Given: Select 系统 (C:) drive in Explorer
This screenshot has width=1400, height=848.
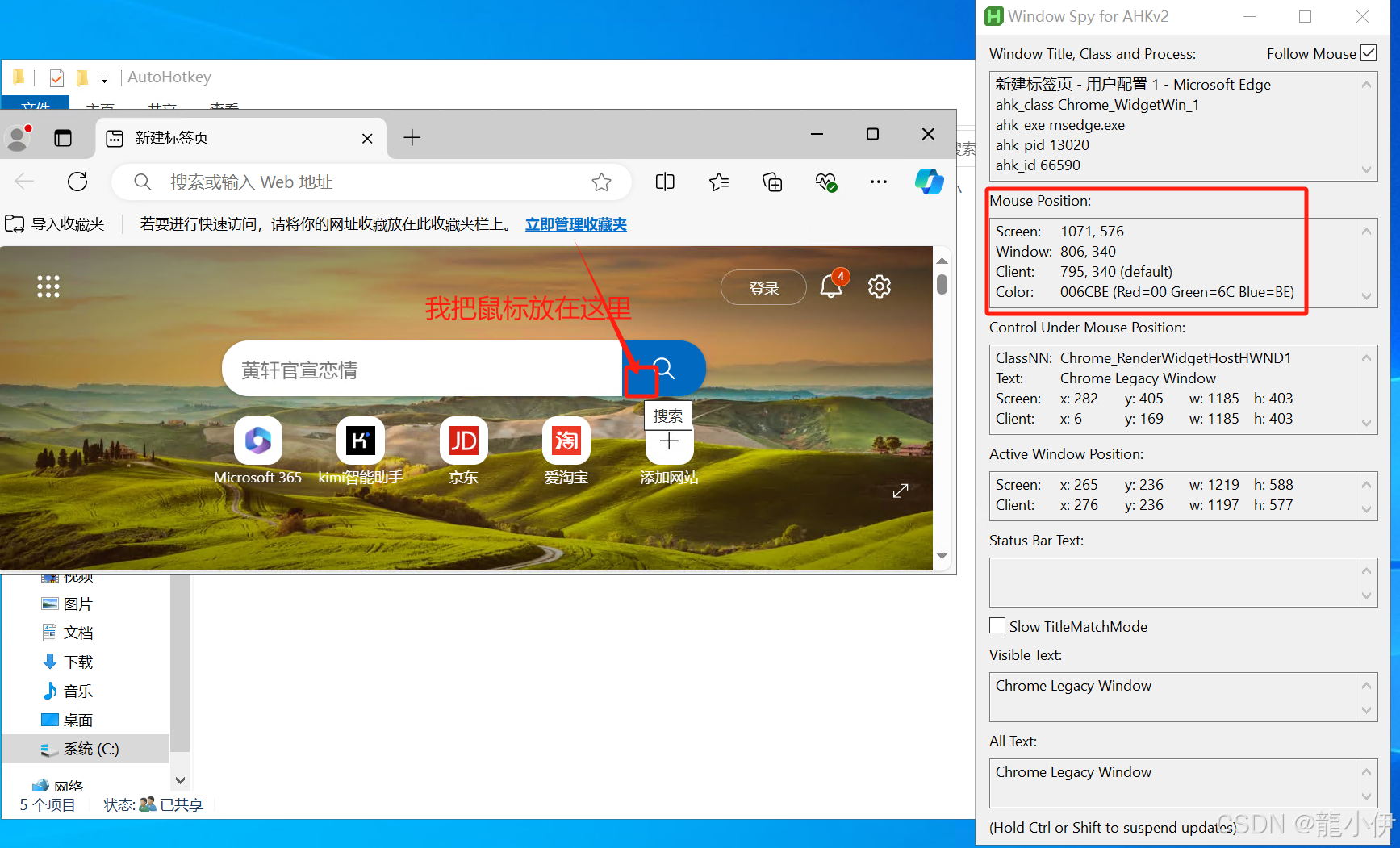Looking at the screenshot, I should pyautogui.click(x=81, y=749).
